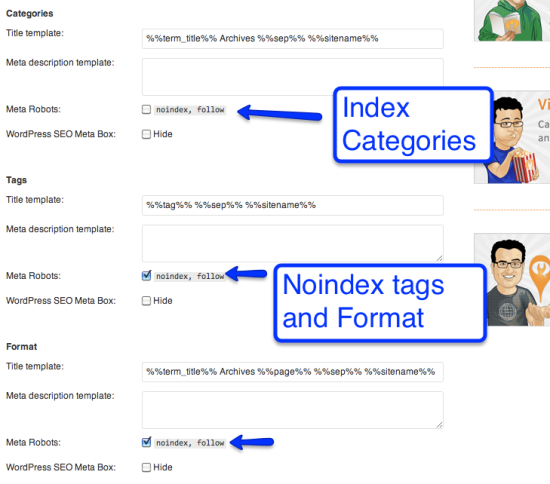Screen dimensions: 550x484
Task: Focus the Tags meta description box
Action: [293, 243]
